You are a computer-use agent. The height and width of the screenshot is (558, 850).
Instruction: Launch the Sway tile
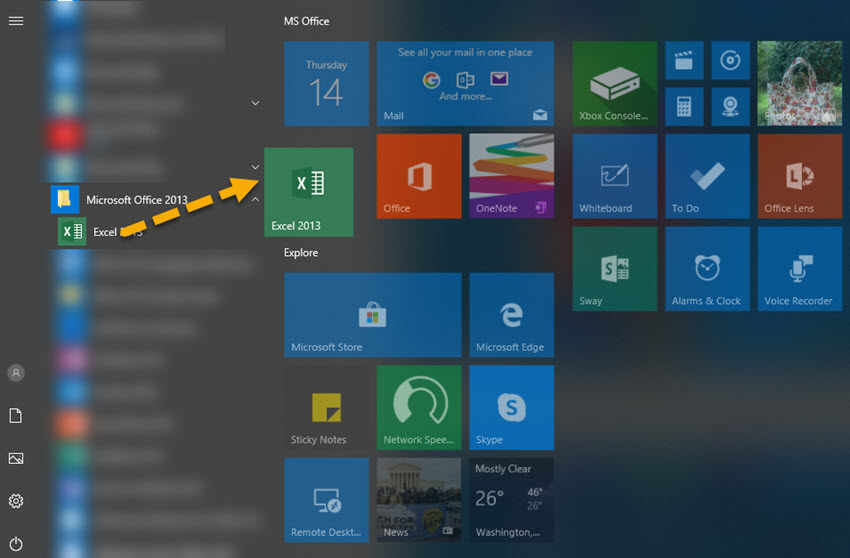615,269
